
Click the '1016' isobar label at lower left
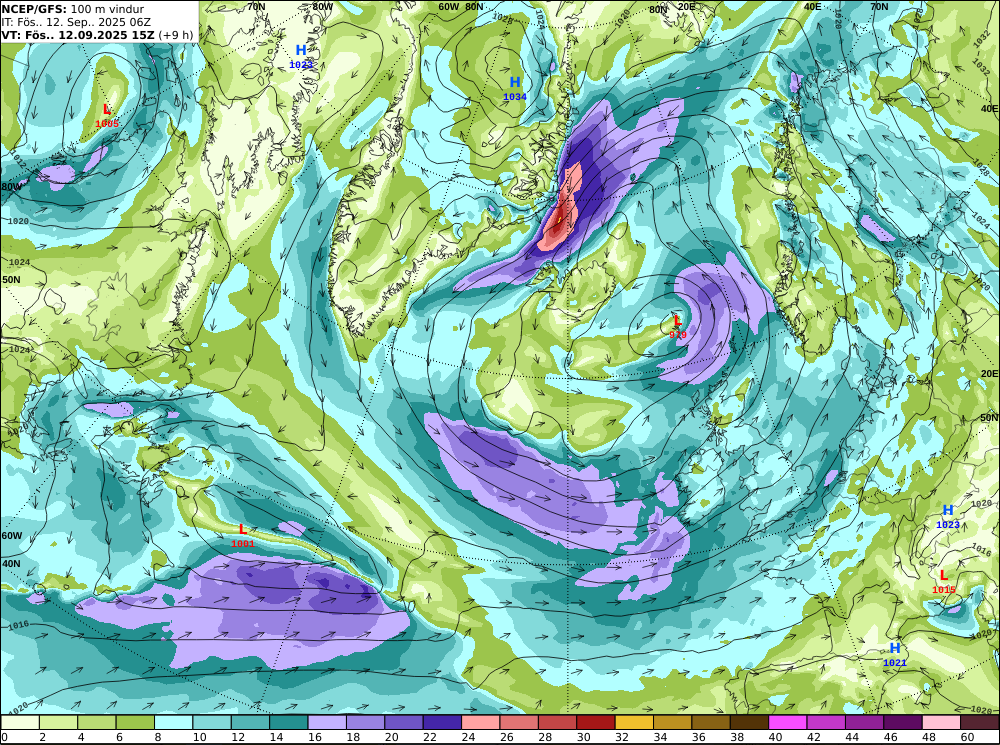click(x=18, y=625)
